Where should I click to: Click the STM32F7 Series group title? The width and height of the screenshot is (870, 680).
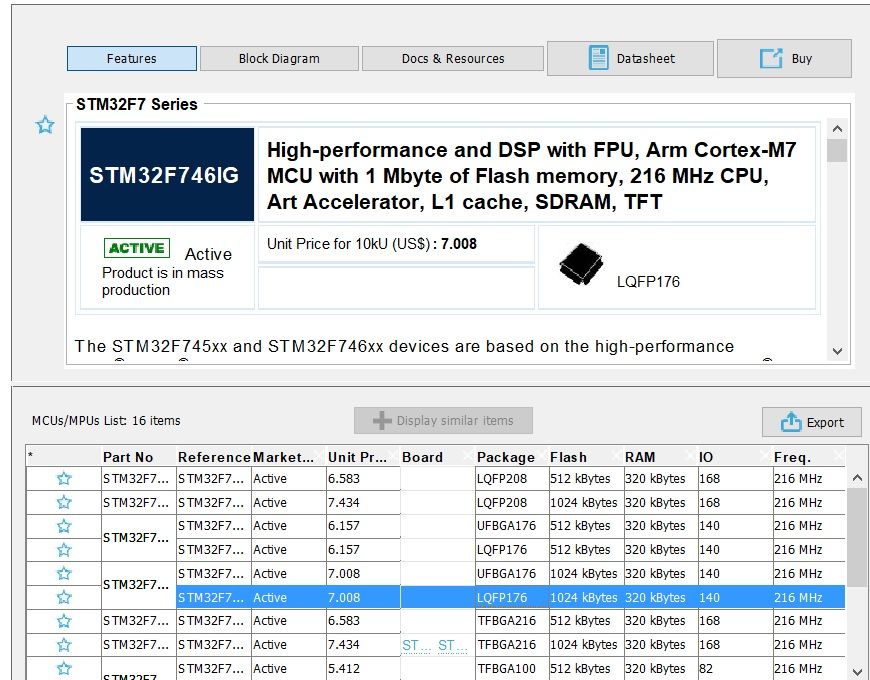136,104
